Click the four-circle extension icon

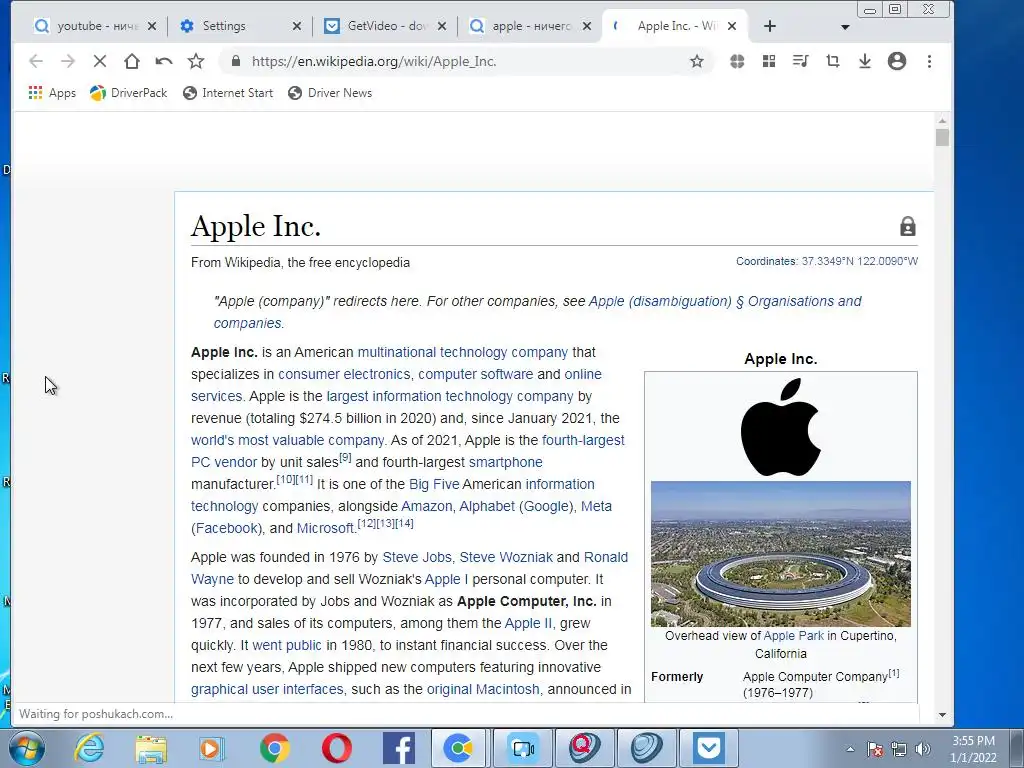tap(737, 61)
